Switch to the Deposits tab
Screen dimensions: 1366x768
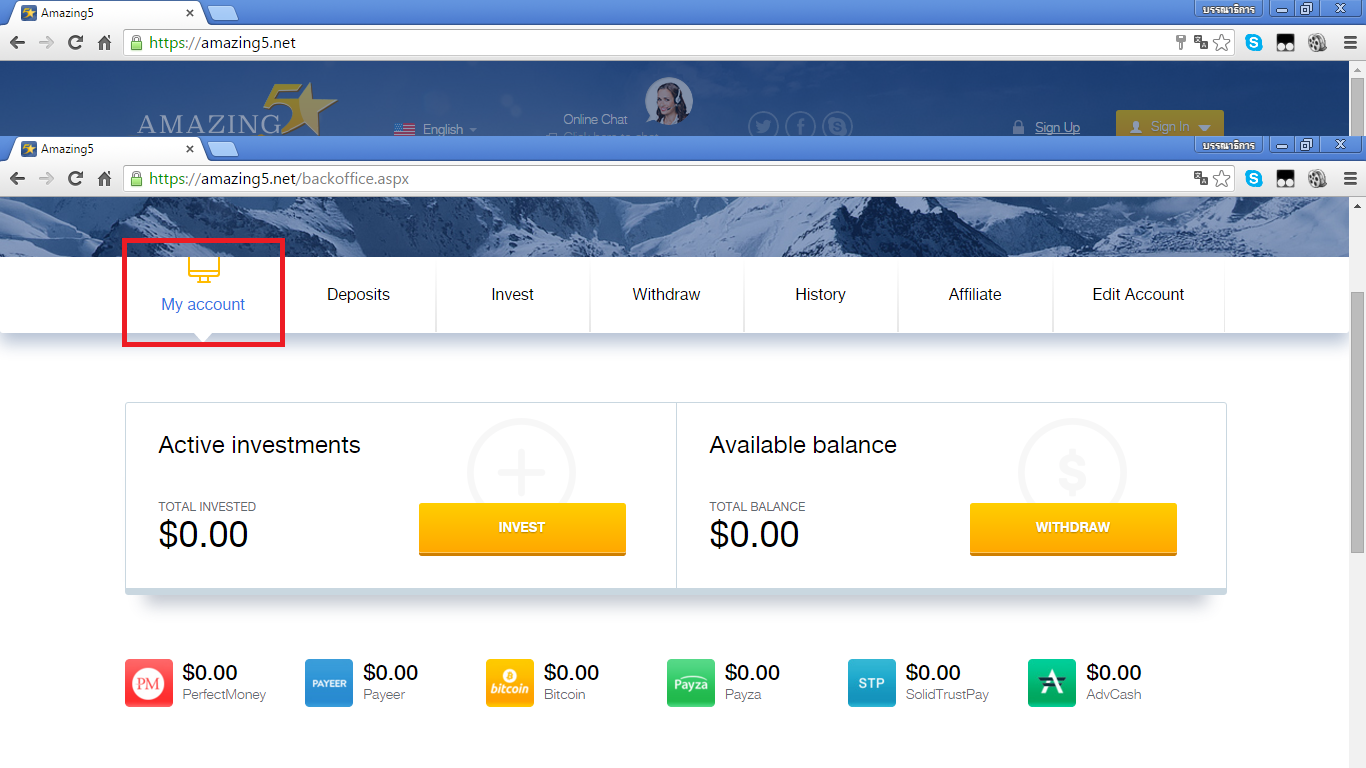[358, 295]
